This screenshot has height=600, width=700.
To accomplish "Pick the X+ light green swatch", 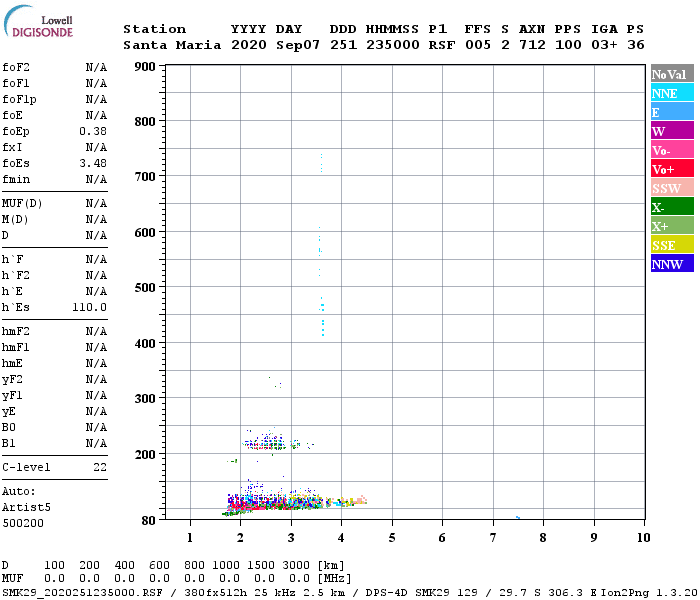I will coord(672,225).
